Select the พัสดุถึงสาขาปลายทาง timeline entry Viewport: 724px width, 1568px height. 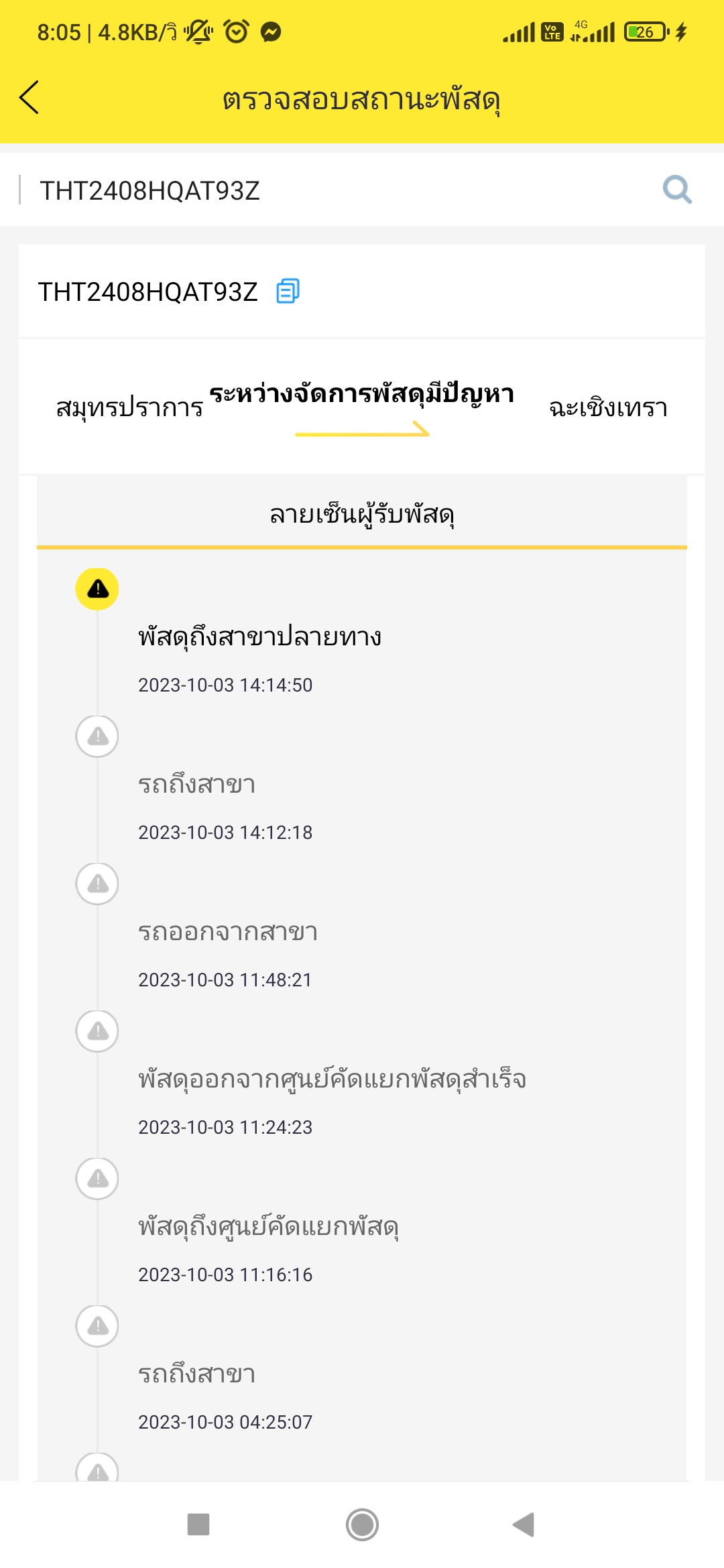click(260, 637)
